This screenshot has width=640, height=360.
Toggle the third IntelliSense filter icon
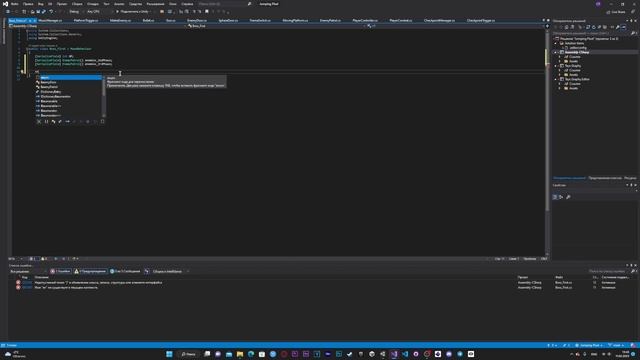point(53,121)
